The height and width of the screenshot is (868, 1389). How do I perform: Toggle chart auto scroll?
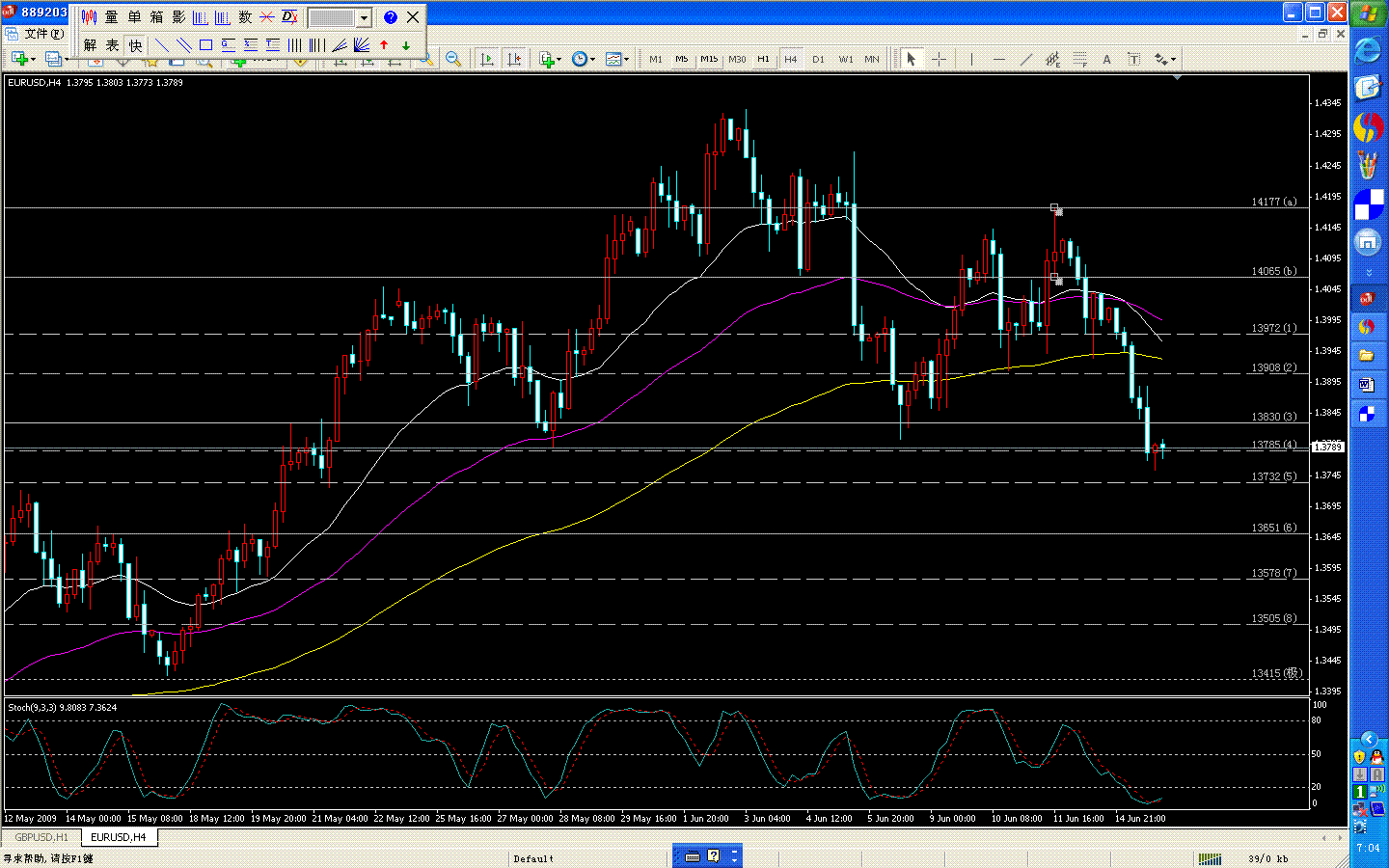click(x=487, y=59)
